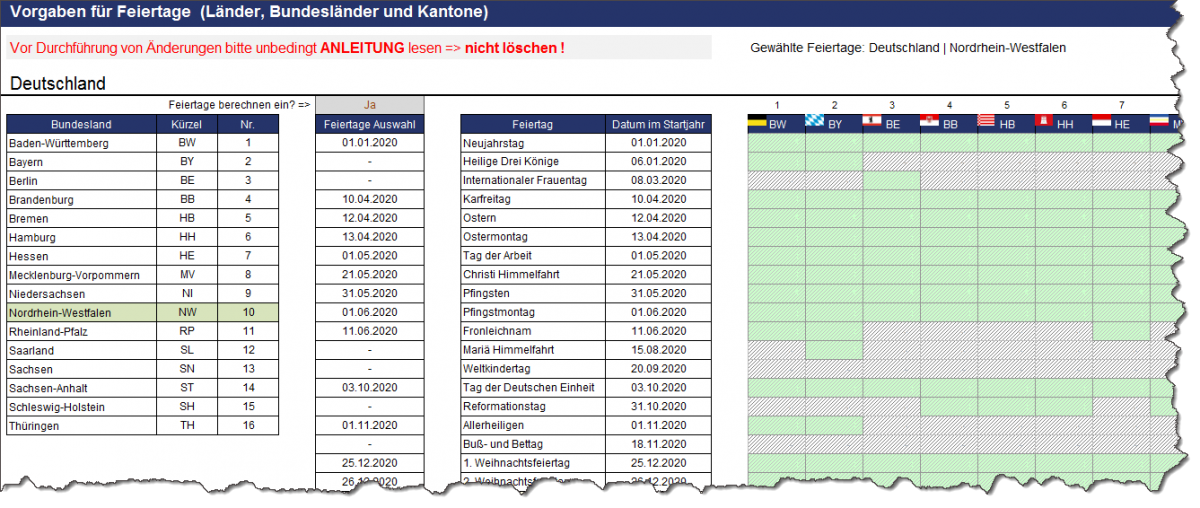Click the Bremen Bundesland cell

point(82,219)
